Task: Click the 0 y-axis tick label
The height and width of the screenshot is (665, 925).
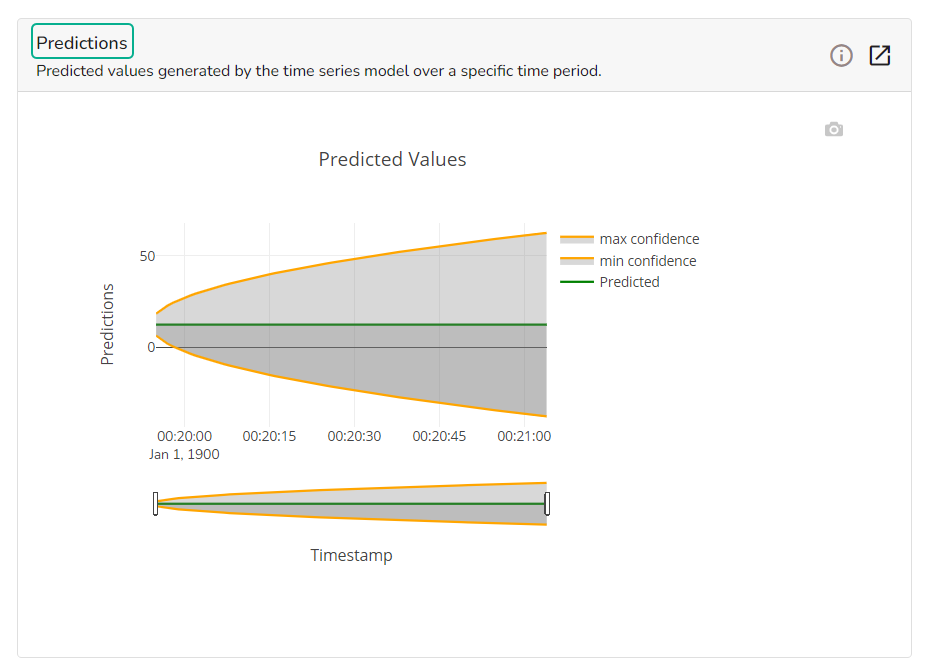Action: tap(150, 347)
